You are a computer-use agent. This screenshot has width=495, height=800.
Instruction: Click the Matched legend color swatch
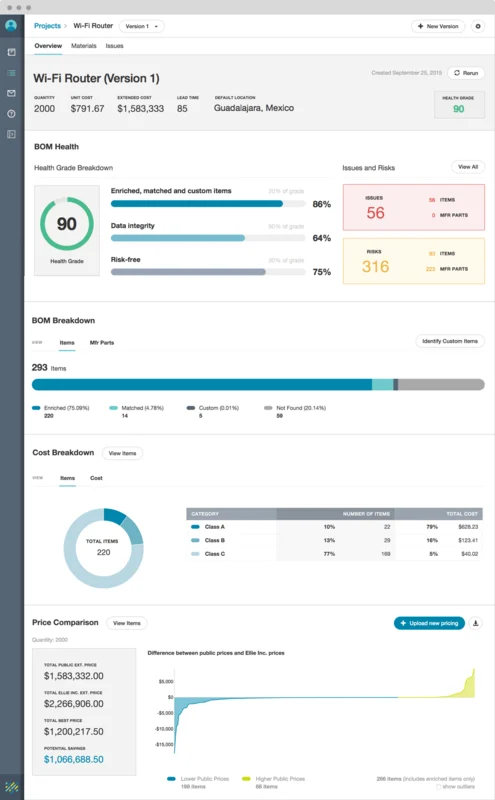point(114,408)
